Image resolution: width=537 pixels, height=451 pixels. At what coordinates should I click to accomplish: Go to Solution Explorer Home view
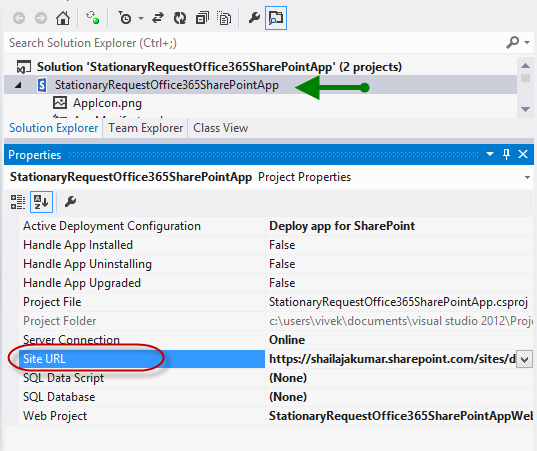click(x=63, y=18)
